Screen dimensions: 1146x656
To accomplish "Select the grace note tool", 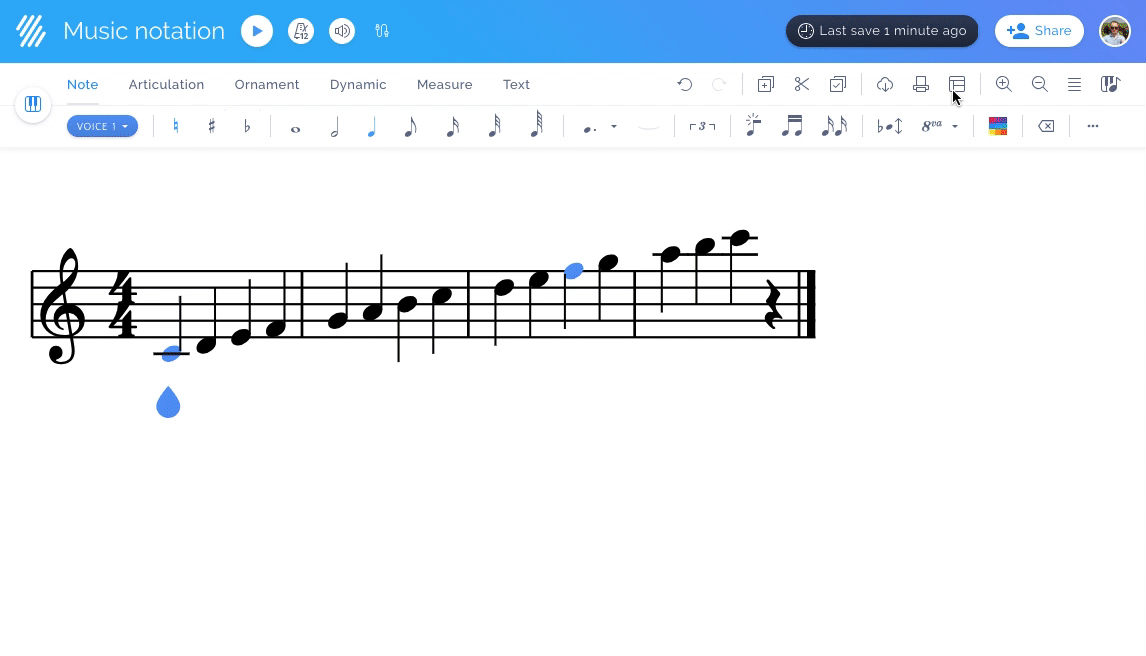I will (x=753, y=126).
